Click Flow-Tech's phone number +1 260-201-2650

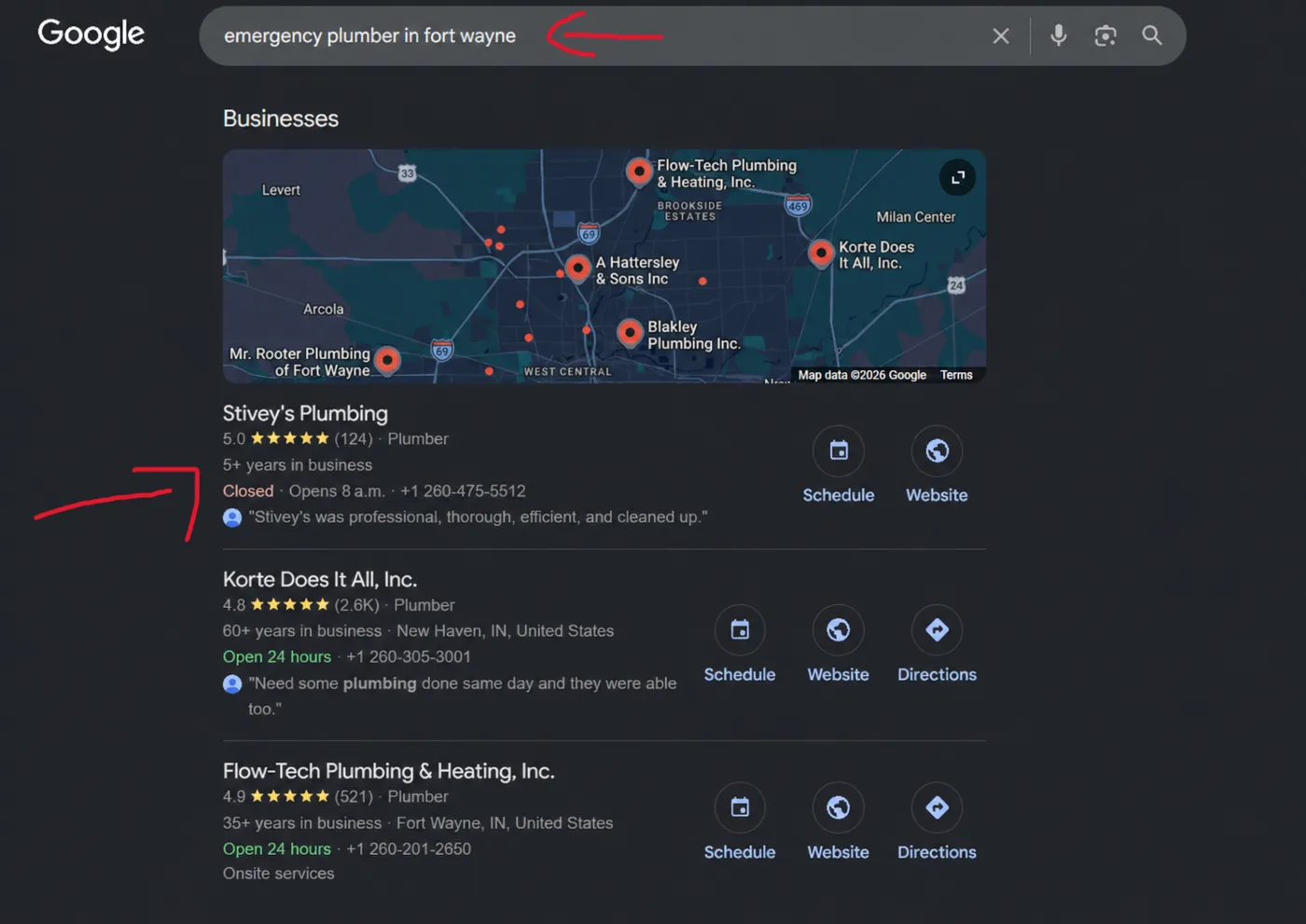click(x=409, y=848)
